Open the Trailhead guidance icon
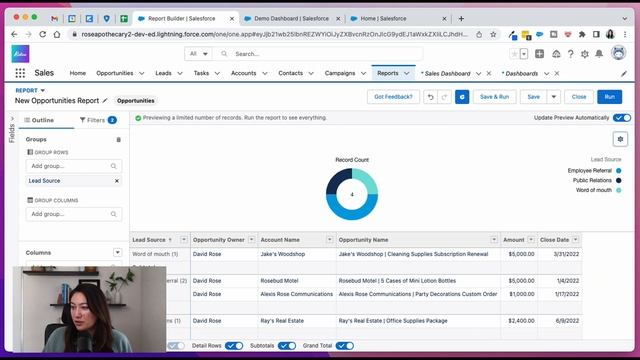The width and height of the screenshot is (640, 360). coord(556,54)
